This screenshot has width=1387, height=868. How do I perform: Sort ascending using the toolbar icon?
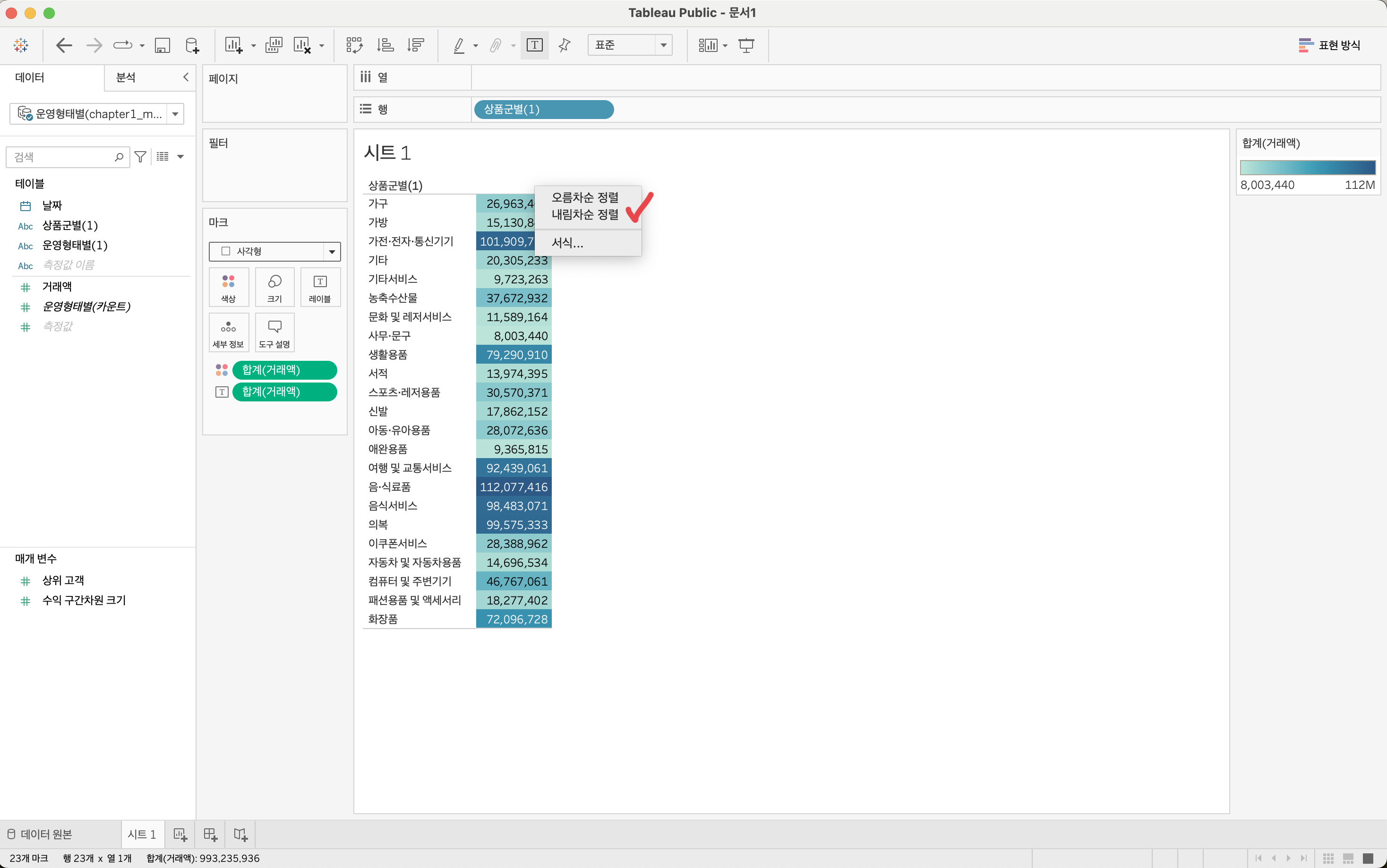pos(385,45)
